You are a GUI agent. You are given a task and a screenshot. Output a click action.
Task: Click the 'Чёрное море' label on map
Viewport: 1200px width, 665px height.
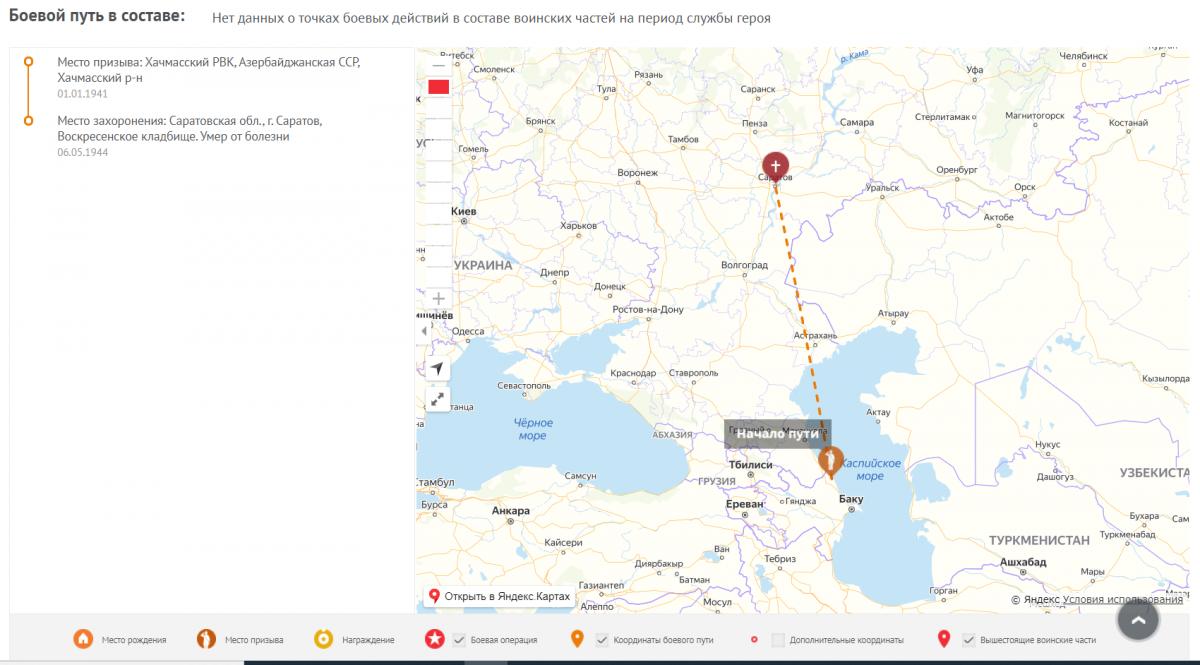pyautogui.click(x=533, y=429)
